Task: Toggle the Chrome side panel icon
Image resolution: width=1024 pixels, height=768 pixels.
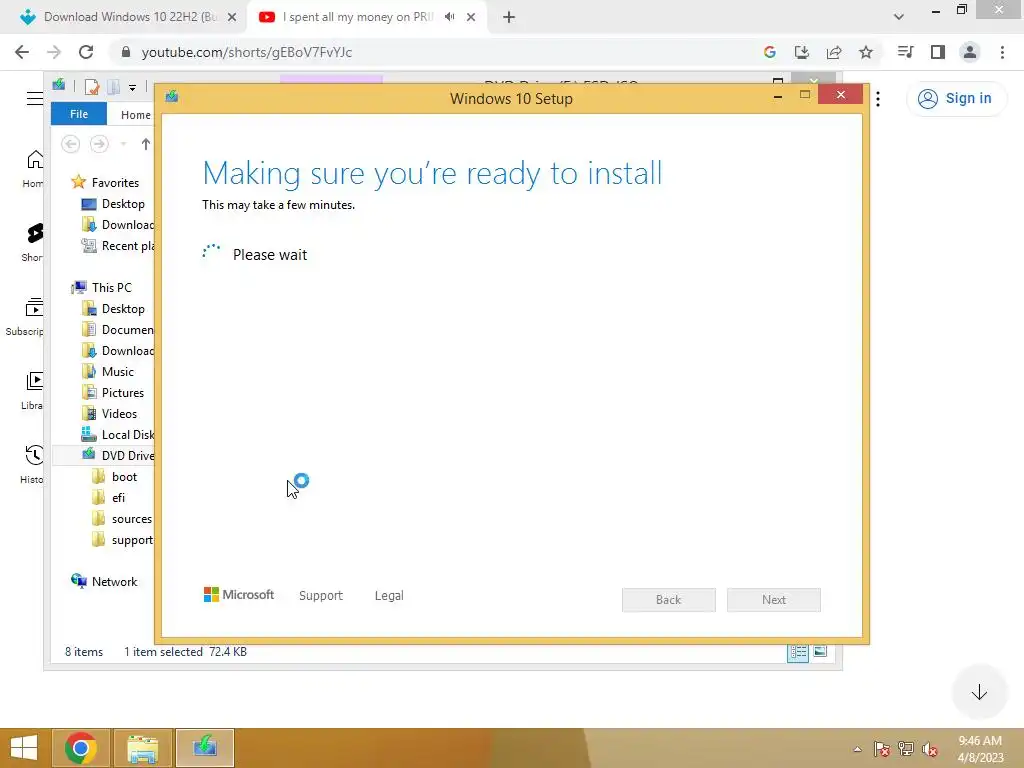Action: 938,52
